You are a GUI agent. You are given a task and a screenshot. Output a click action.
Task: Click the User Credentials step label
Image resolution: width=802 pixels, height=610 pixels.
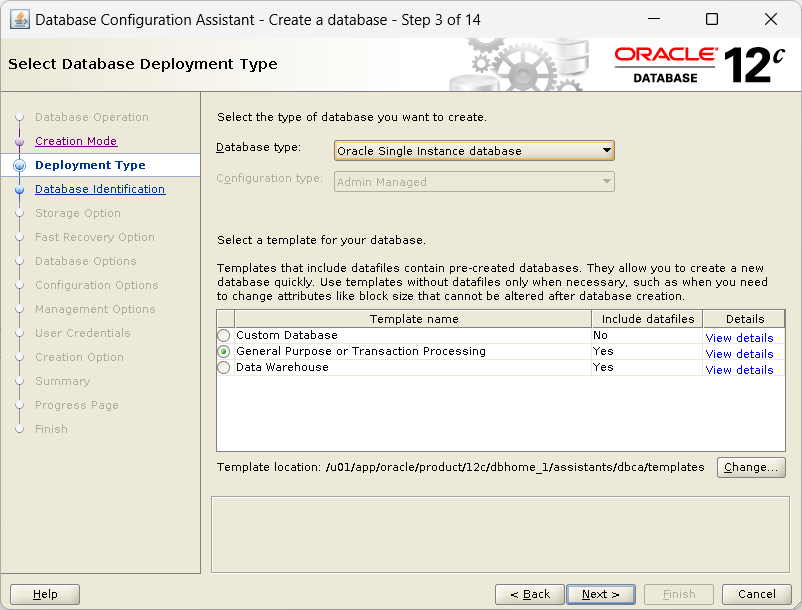pyautogui.click(x=82, y=333)
